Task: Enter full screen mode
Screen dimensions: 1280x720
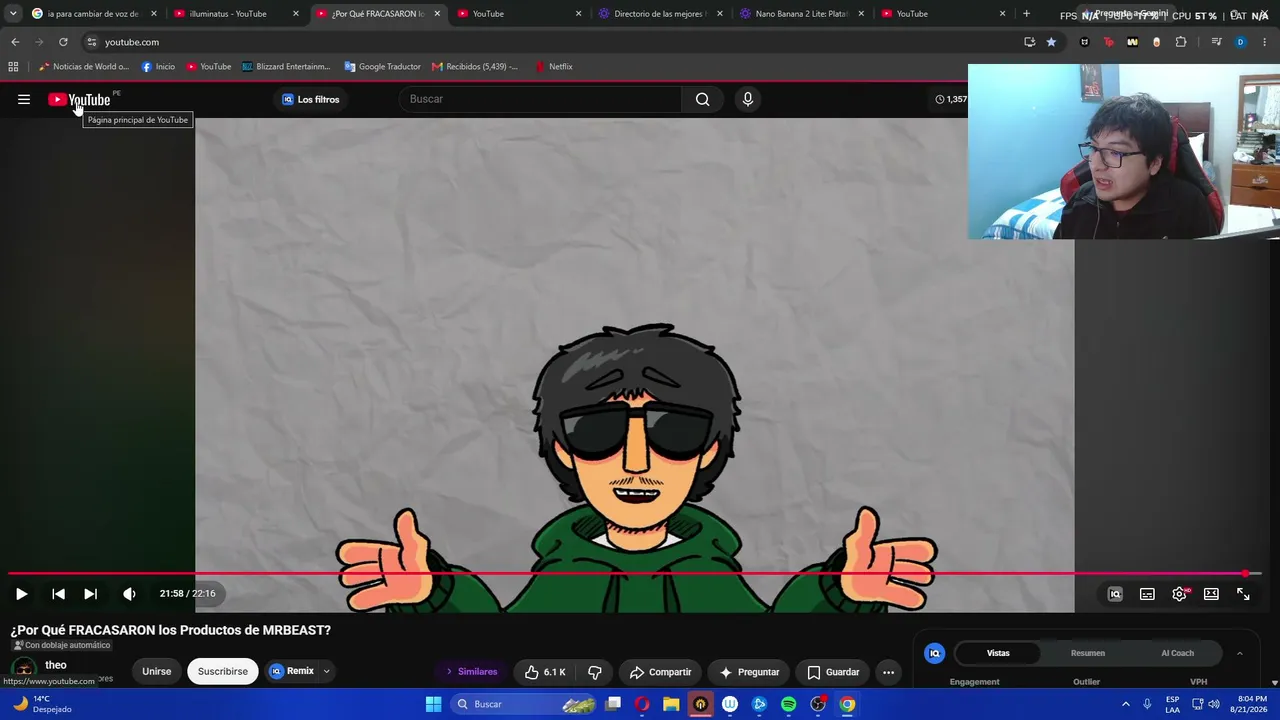Action: [x=1243, y=594]
